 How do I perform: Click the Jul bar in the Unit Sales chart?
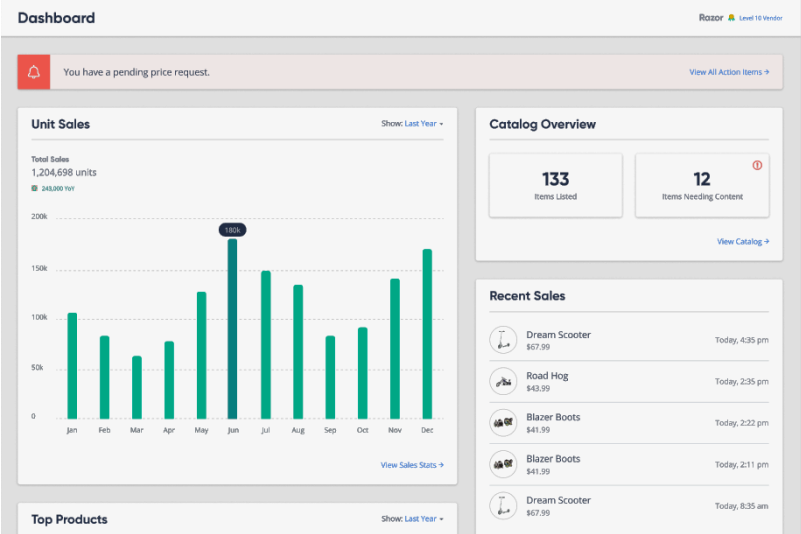point(266,345)
